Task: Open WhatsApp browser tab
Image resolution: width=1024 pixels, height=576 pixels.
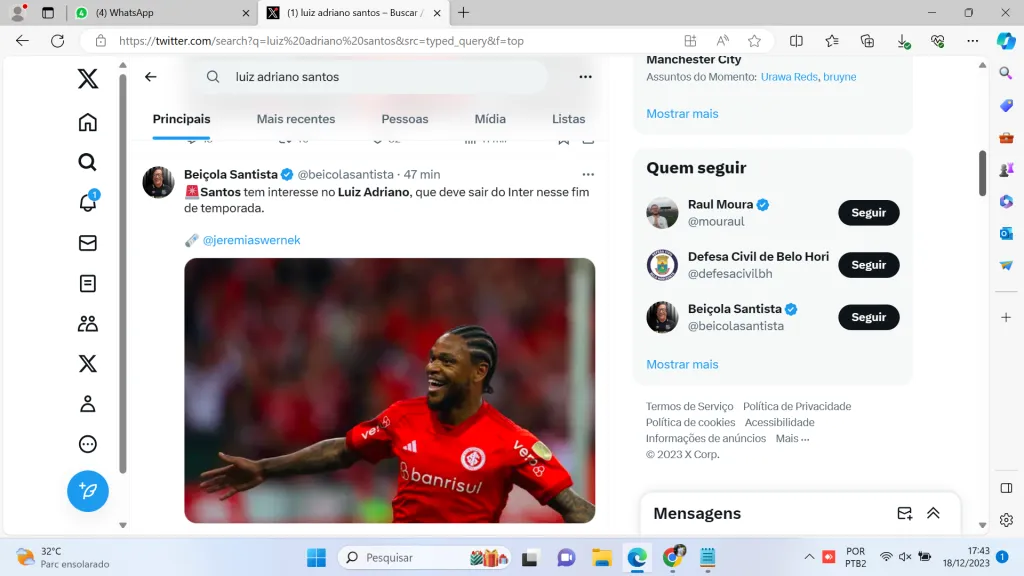Action: pos(160,13)
